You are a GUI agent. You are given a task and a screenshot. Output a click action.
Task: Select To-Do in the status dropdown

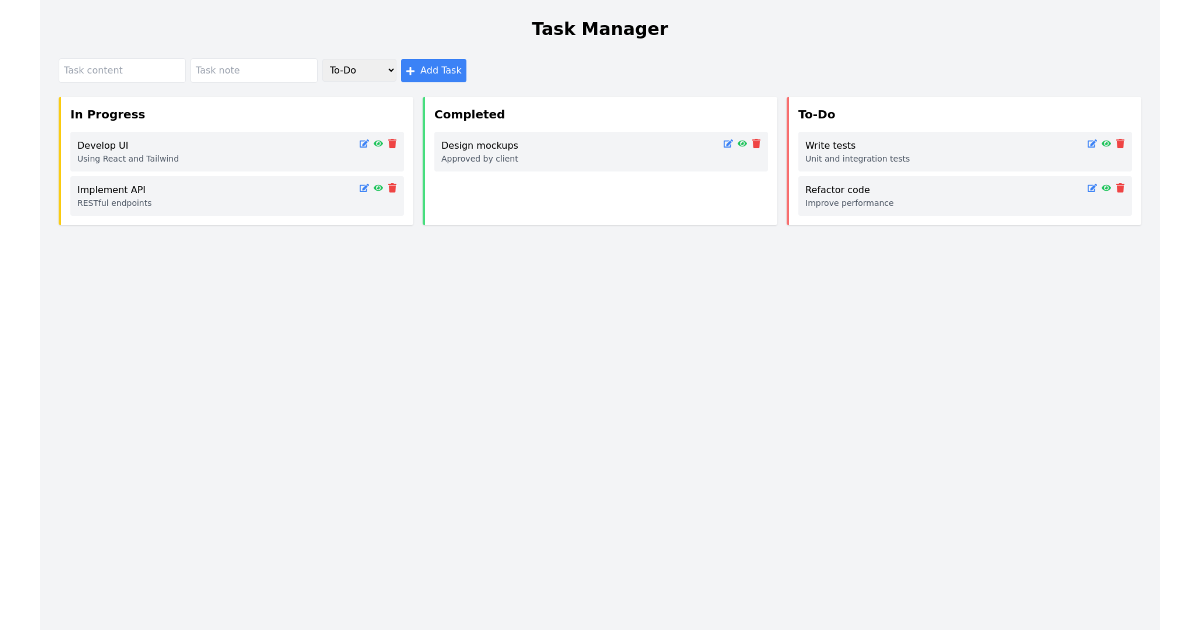pos(358,70)
